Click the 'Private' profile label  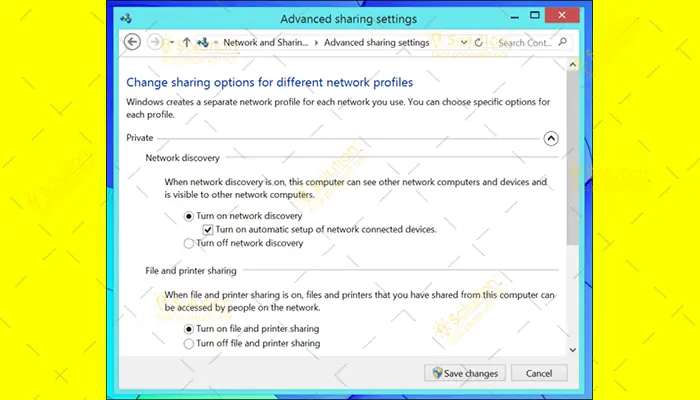pos(140,138)
